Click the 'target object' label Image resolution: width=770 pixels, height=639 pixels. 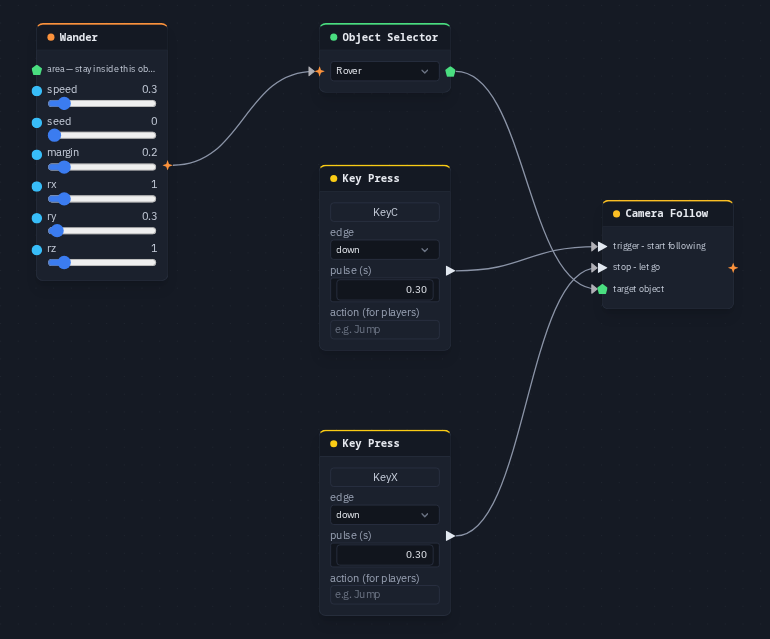click(638, 289)
